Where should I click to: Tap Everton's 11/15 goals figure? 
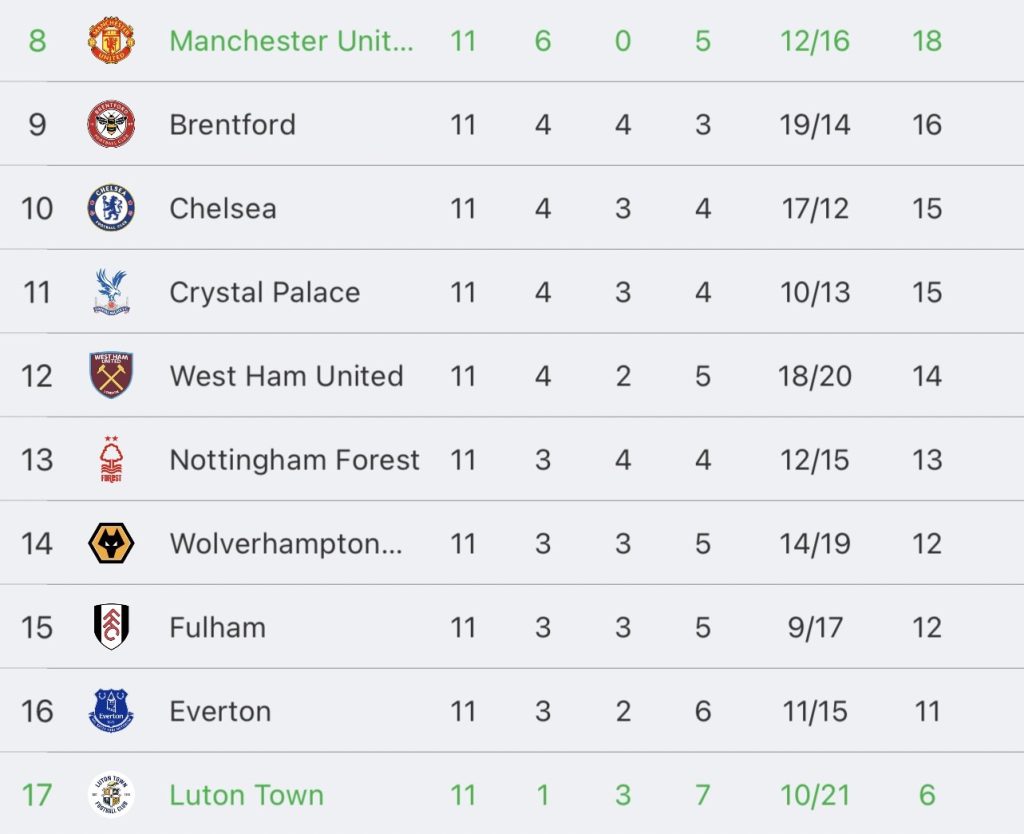coord(815,711)
